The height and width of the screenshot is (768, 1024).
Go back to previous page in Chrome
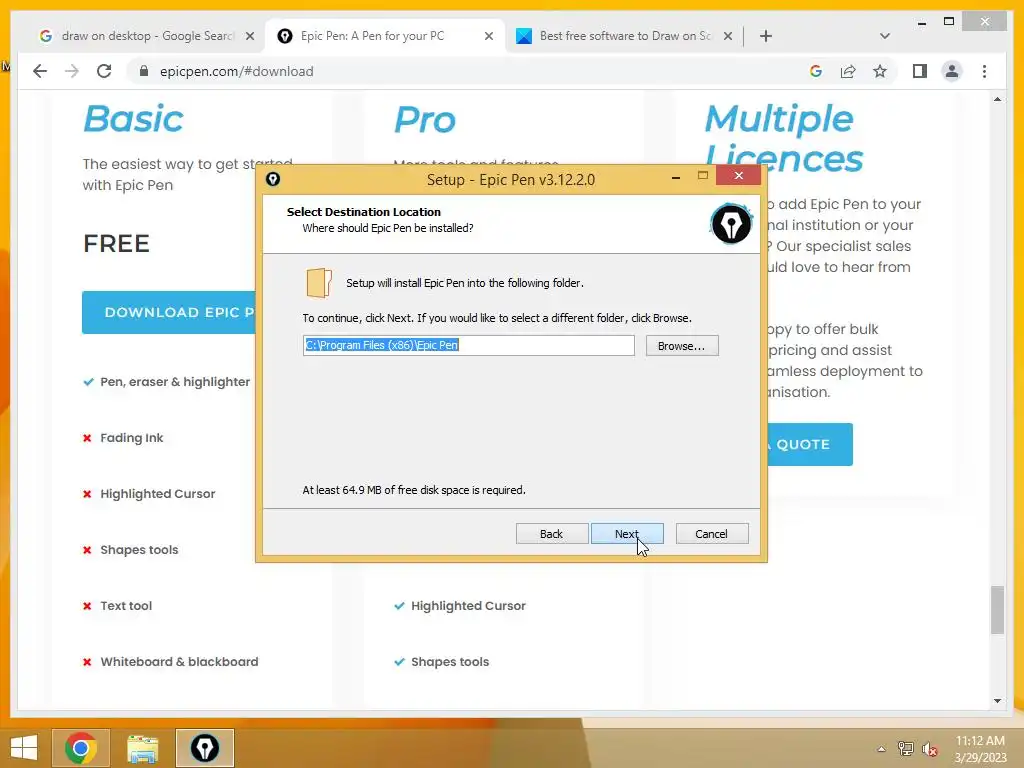[40, 71]
